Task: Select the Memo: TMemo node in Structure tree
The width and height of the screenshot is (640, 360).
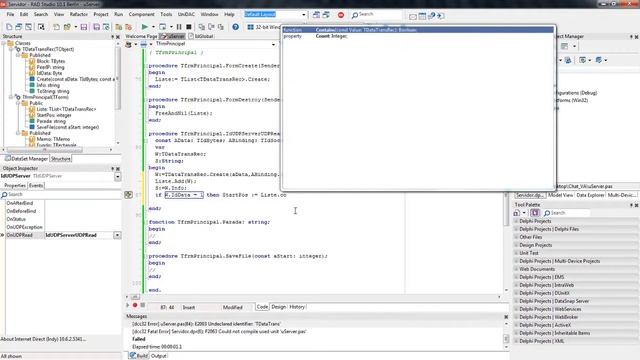Action: pyautogui.click(x=53, y=139)
